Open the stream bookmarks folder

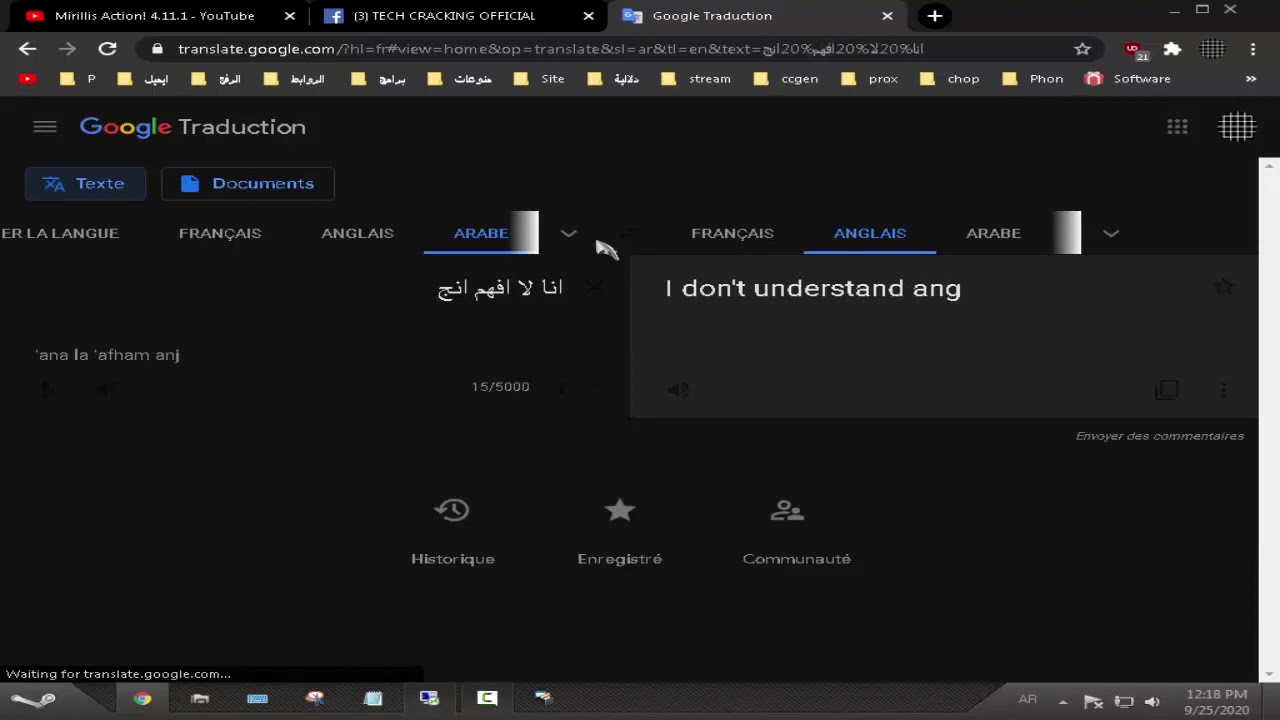[696, 79]
